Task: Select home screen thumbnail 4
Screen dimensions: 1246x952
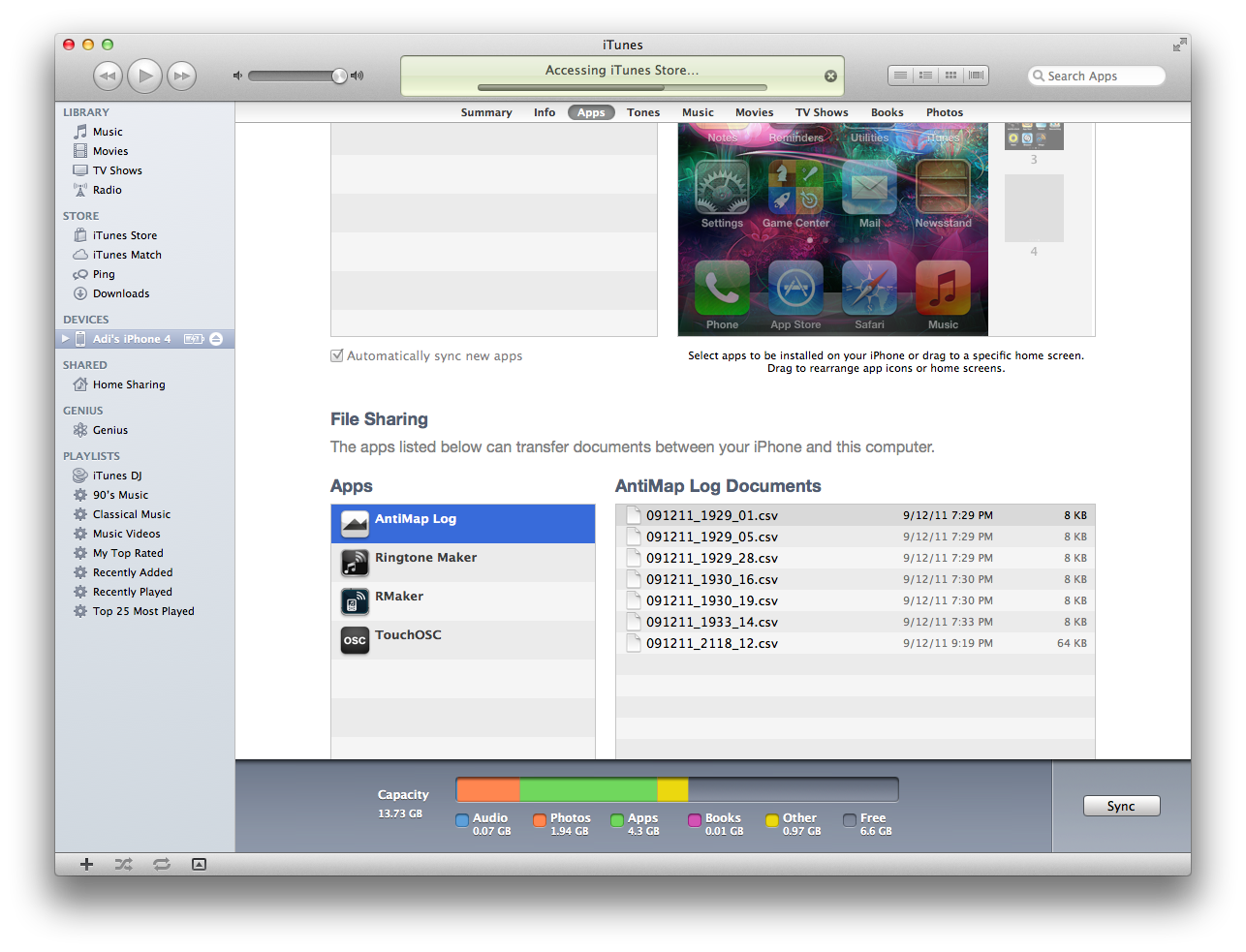Action: coord(1034,208)
